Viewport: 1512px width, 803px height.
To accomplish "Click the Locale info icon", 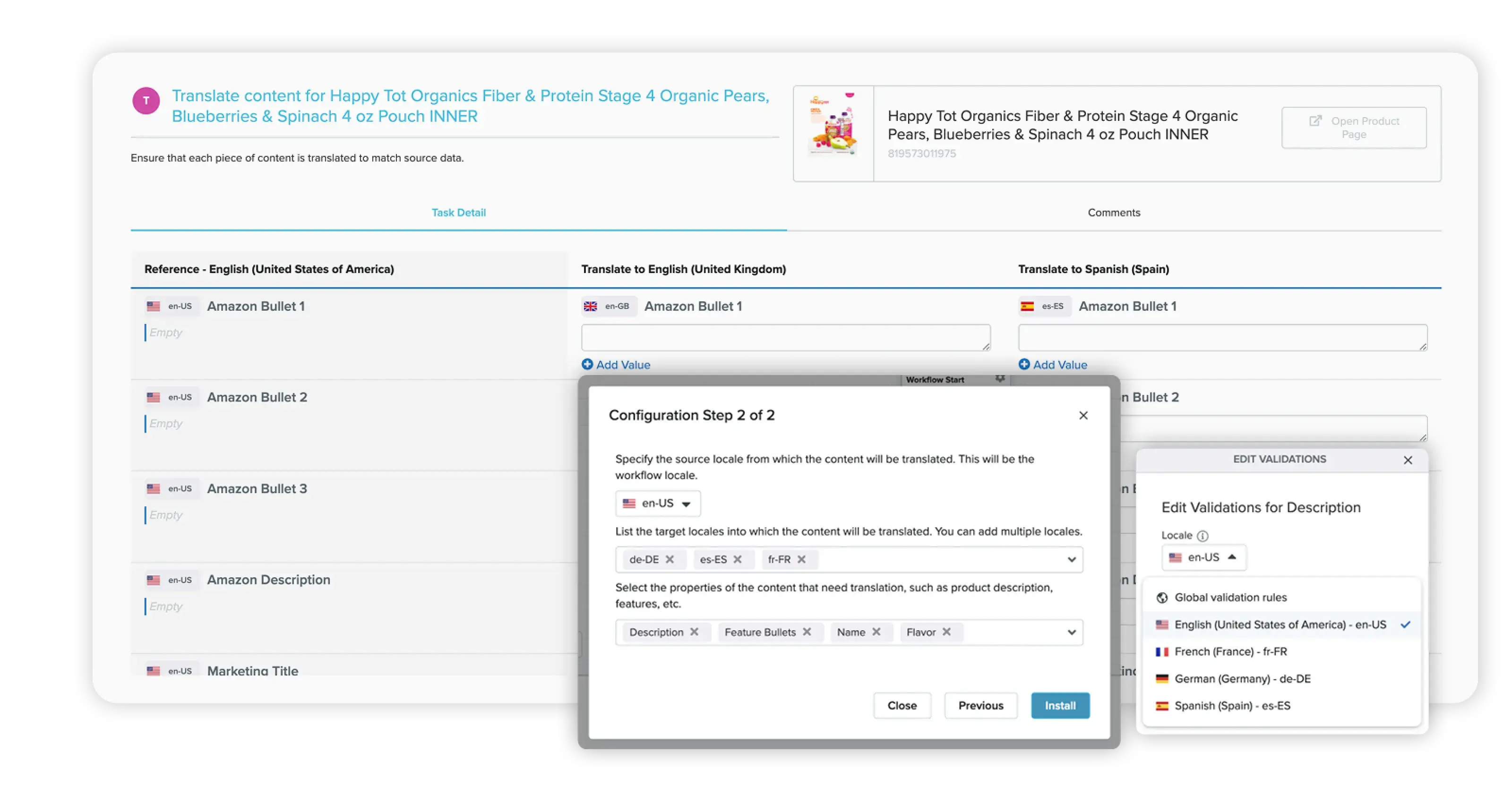I will pyautogui.click(x=1203, y=536).
